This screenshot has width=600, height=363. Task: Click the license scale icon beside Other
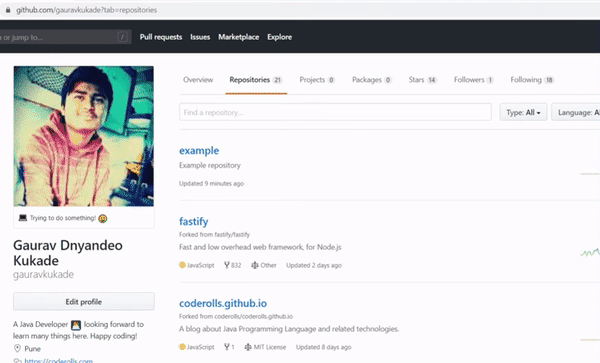(254, 265)
